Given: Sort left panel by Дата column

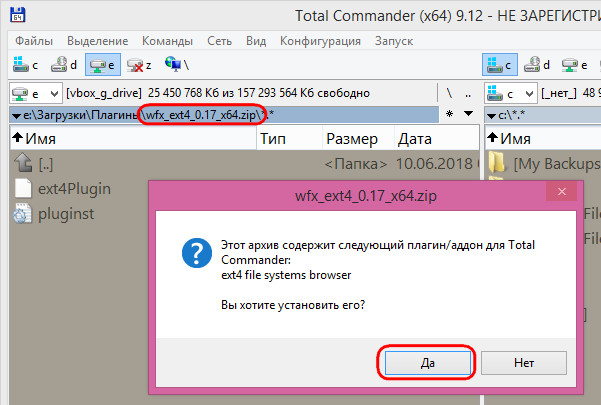Looking at the screenshot, I should click(436, 138).
